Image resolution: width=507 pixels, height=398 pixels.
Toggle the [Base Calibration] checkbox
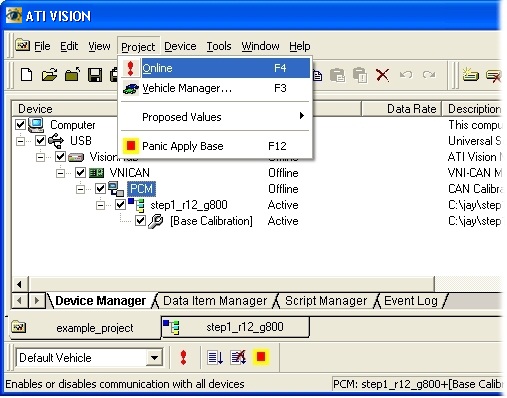(x=140, y=221)
